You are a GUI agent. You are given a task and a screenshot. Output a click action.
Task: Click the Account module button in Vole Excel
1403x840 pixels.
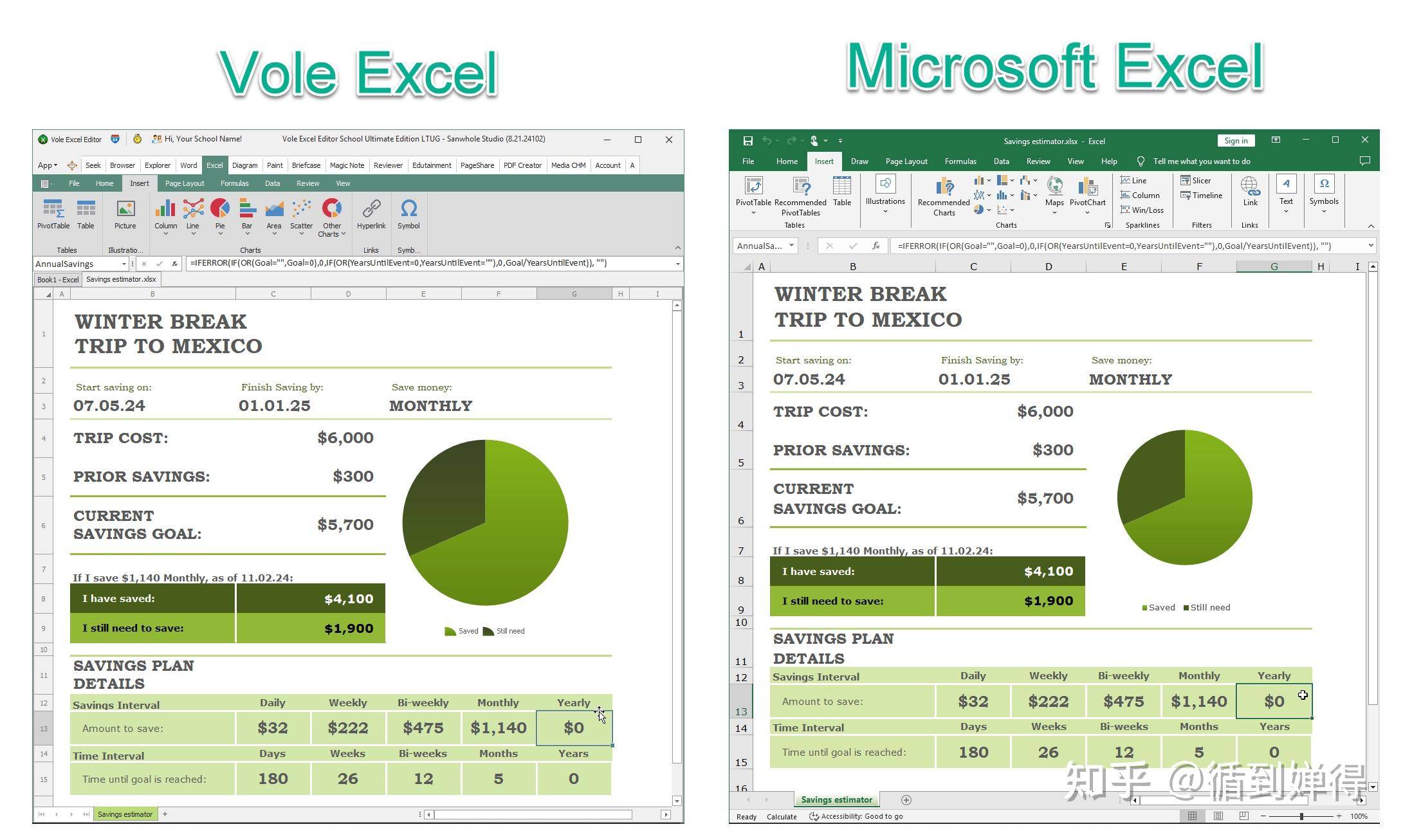click(607, 165)
